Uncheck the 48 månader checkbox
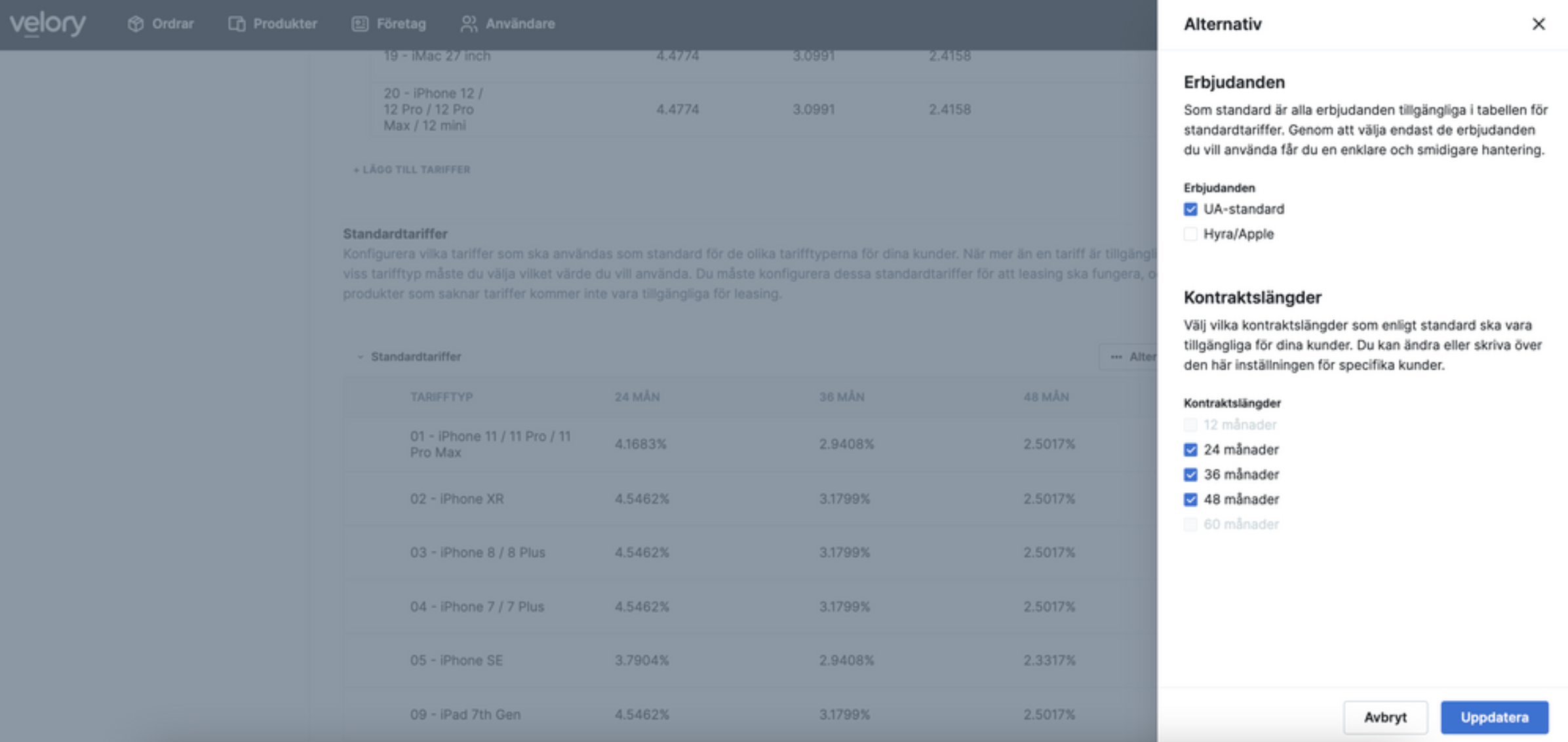Image resolution: width=1568 pixels, height=742 pixels. click(1190, 499)
